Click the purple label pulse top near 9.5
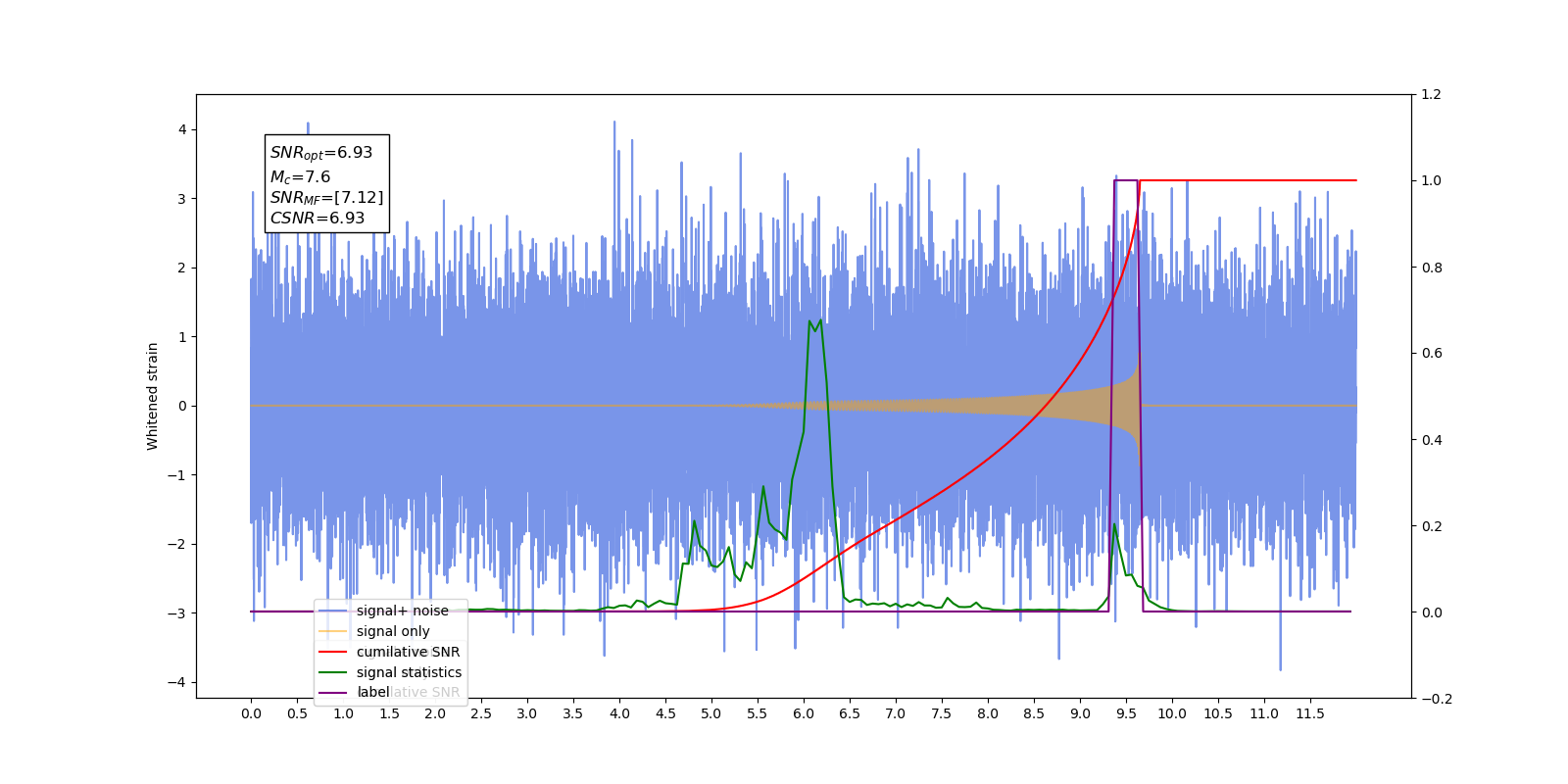 pyautogui.click(x=1126, y=180)
